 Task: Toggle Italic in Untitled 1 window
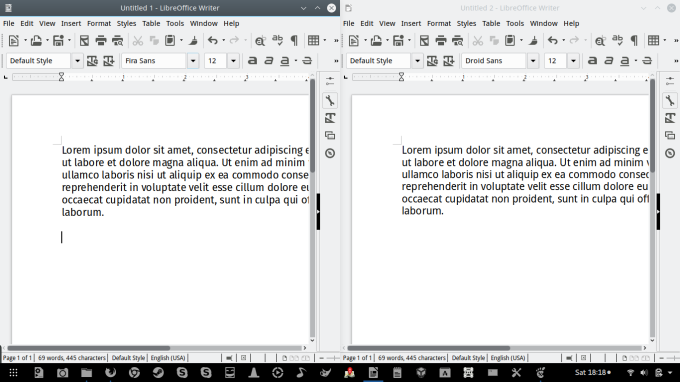point(269,61)
